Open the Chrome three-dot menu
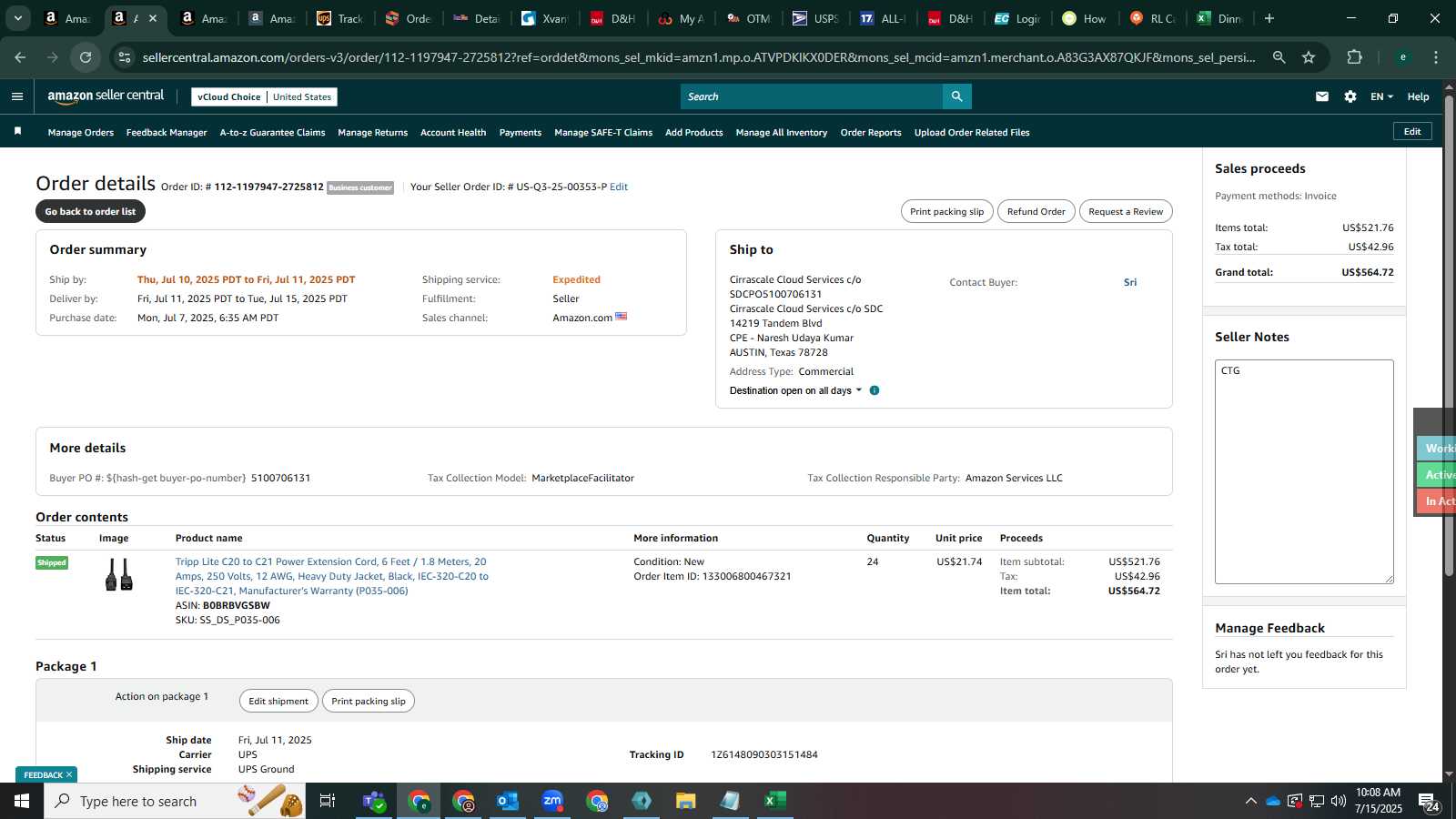 click(1436, 57)
